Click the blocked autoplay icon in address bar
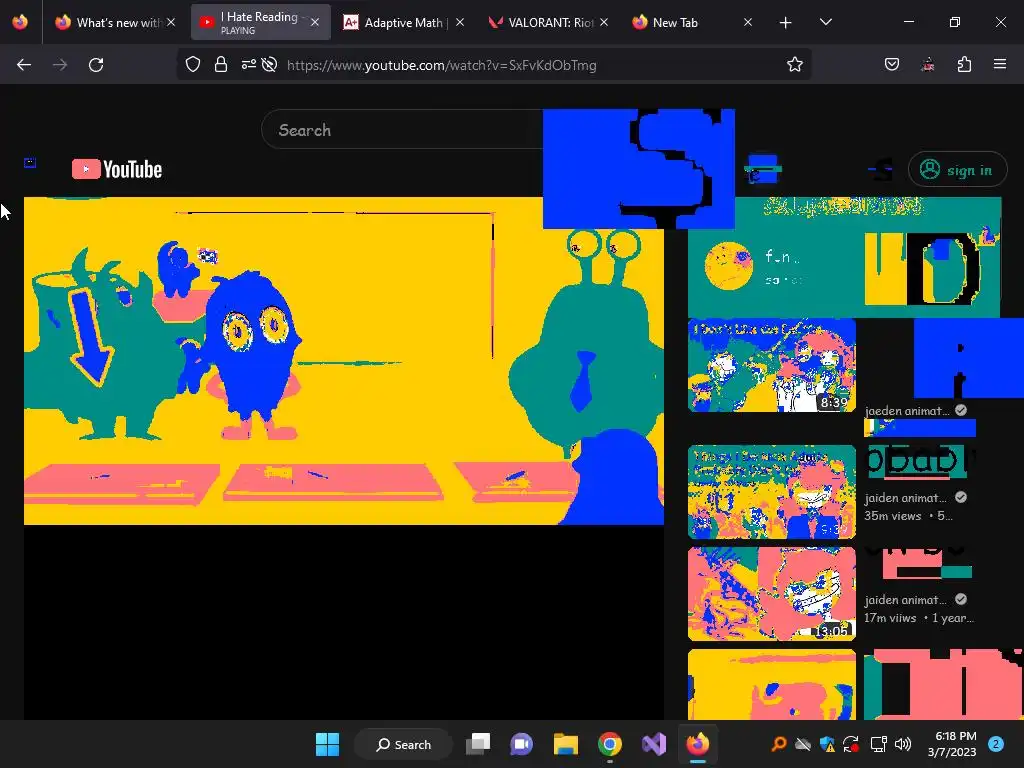This screenshot has width=1024, height=768. coord(269,65)
